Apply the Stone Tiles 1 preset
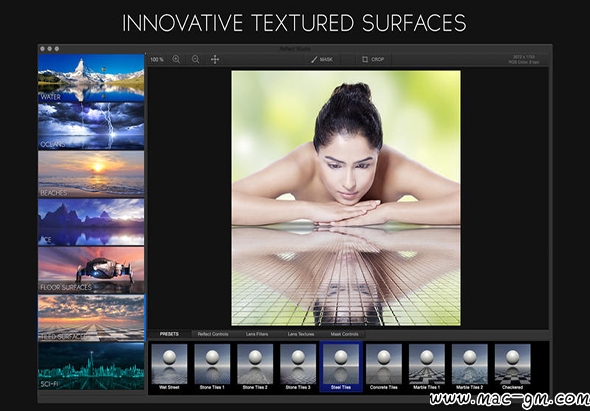The height and width of the screenshot is (411, 590). 212,367
